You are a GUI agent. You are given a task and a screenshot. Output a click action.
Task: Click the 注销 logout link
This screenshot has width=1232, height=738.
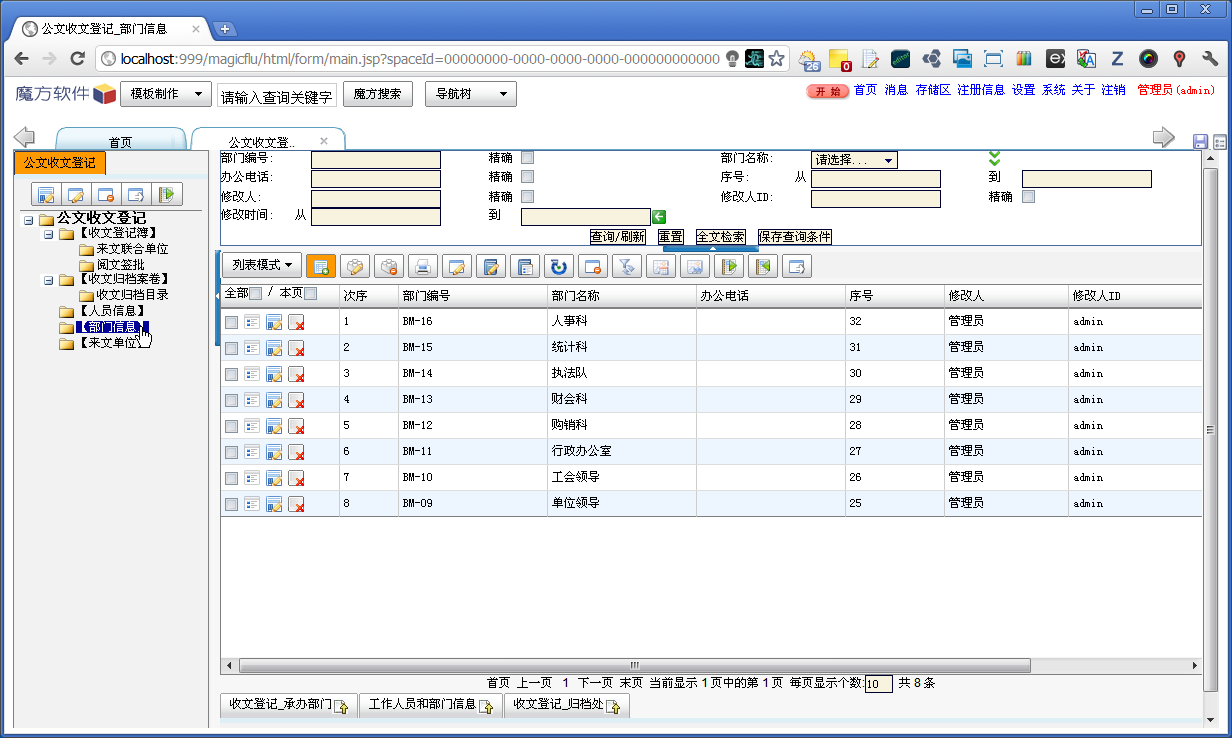point(1113,90)
